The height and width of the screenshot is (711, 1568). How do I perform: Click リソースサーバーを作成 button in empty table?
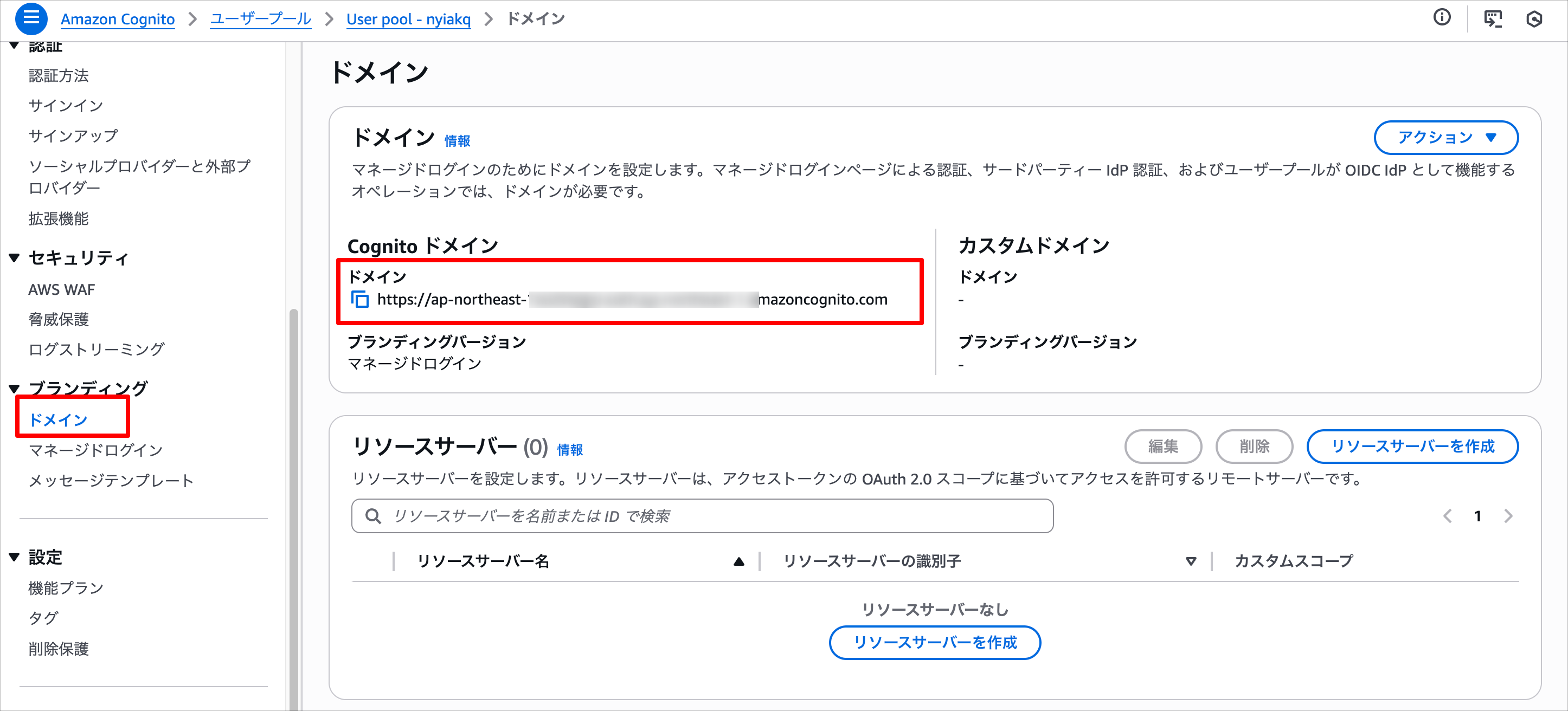[935, 642]
